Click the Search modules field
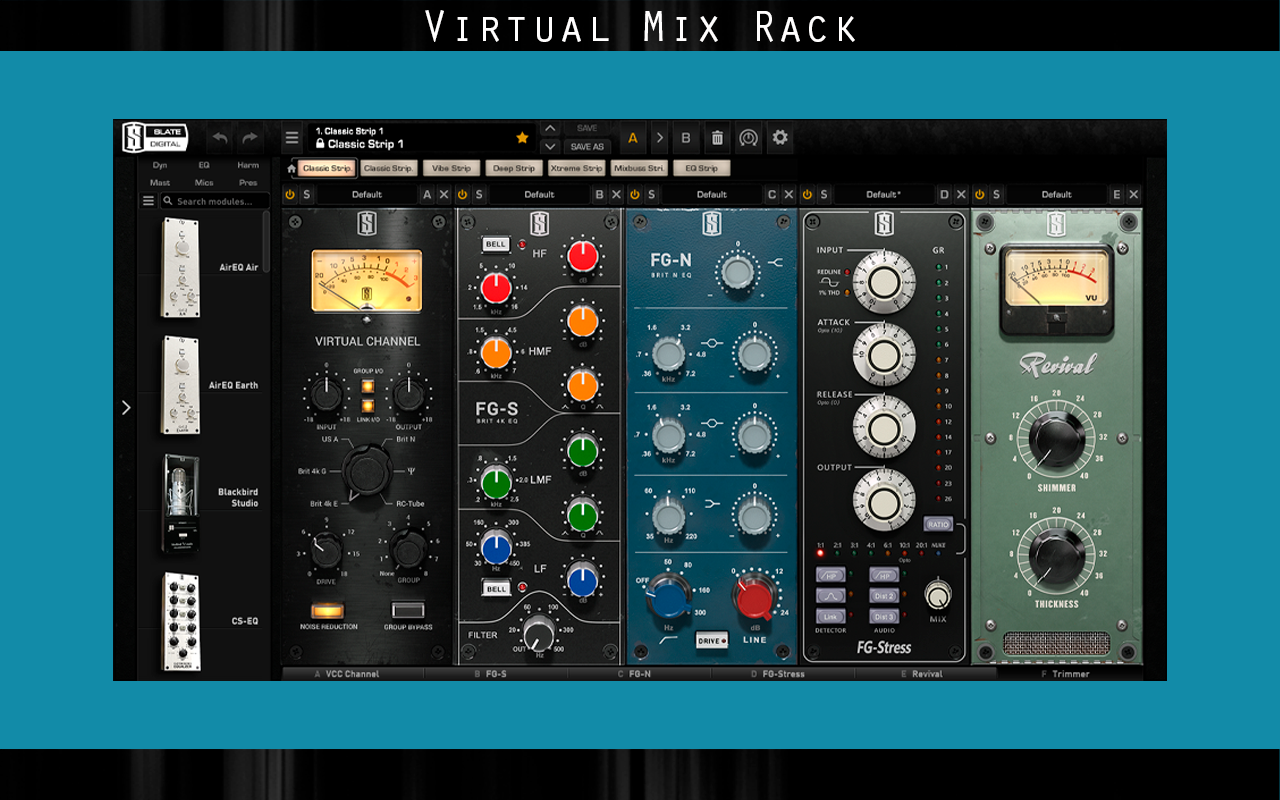1280x800 pixels. (x=215, y=201)
